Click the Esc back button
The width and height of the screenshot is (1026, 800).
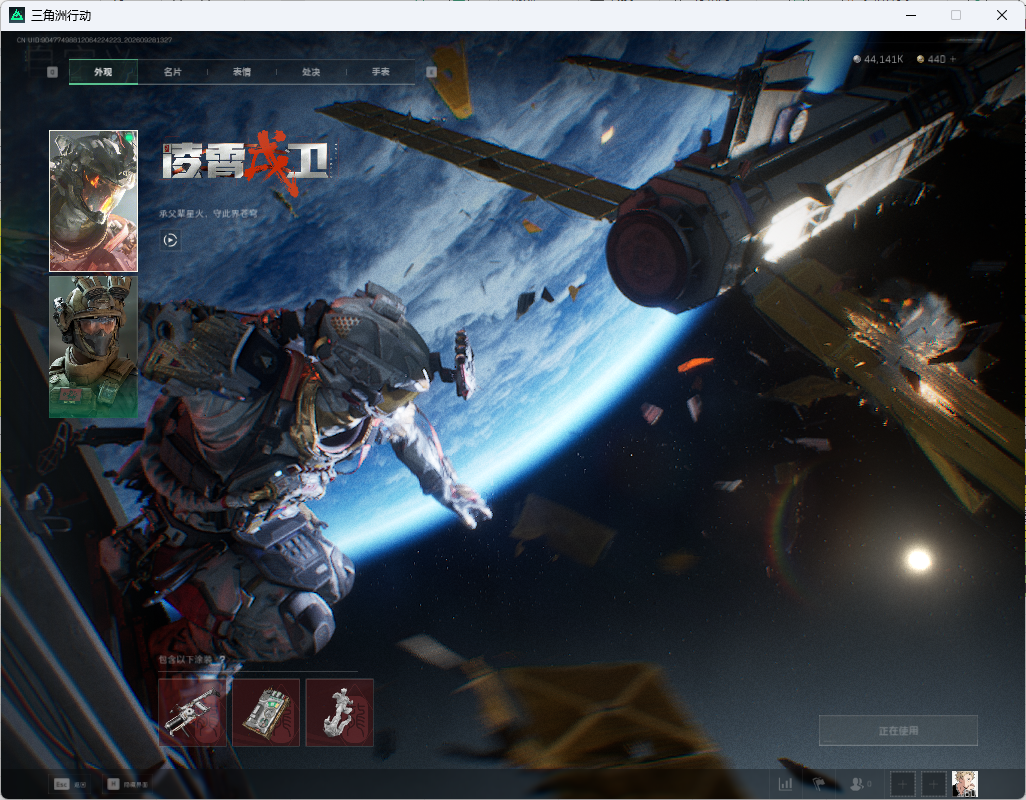(x=70, y=784)
